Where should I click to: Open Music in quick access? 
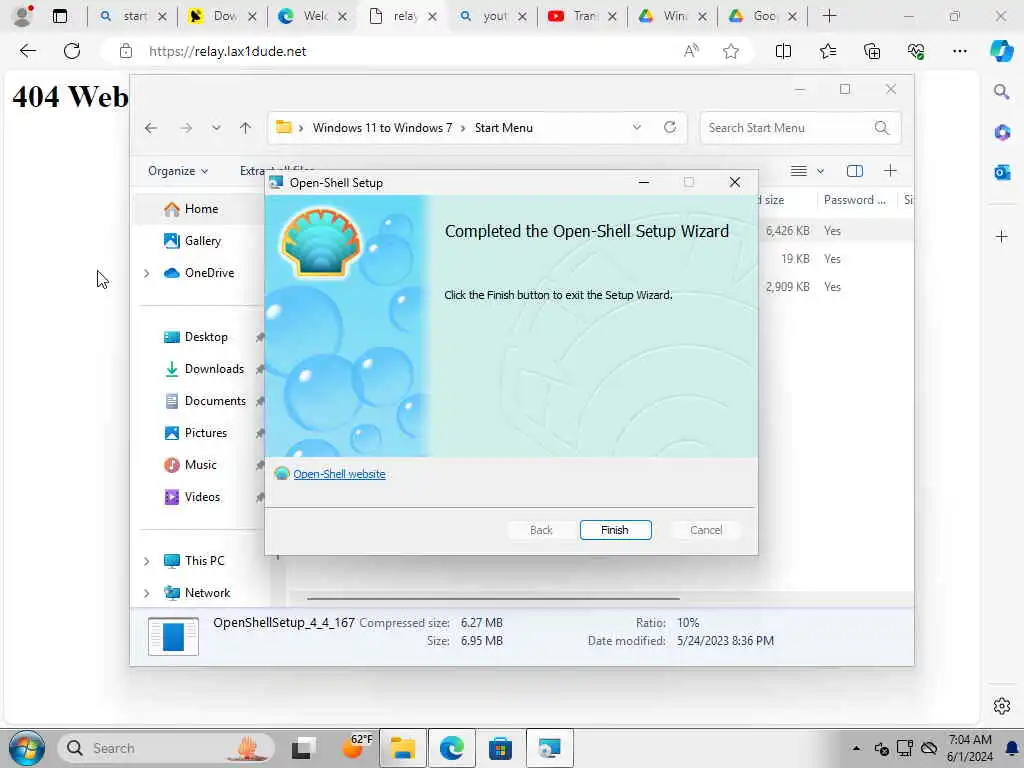[x=200, y=465]
